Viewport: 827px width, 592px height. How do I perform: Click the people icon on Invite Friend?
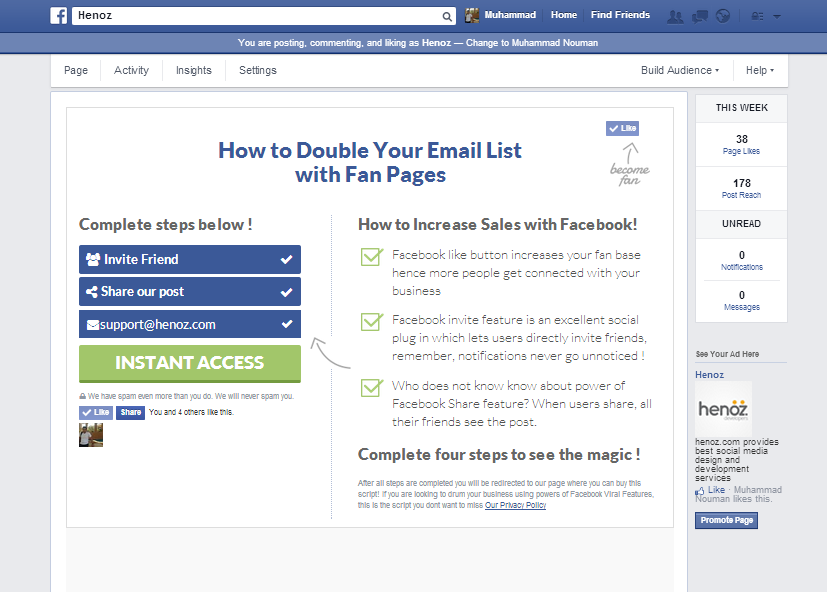93,260
